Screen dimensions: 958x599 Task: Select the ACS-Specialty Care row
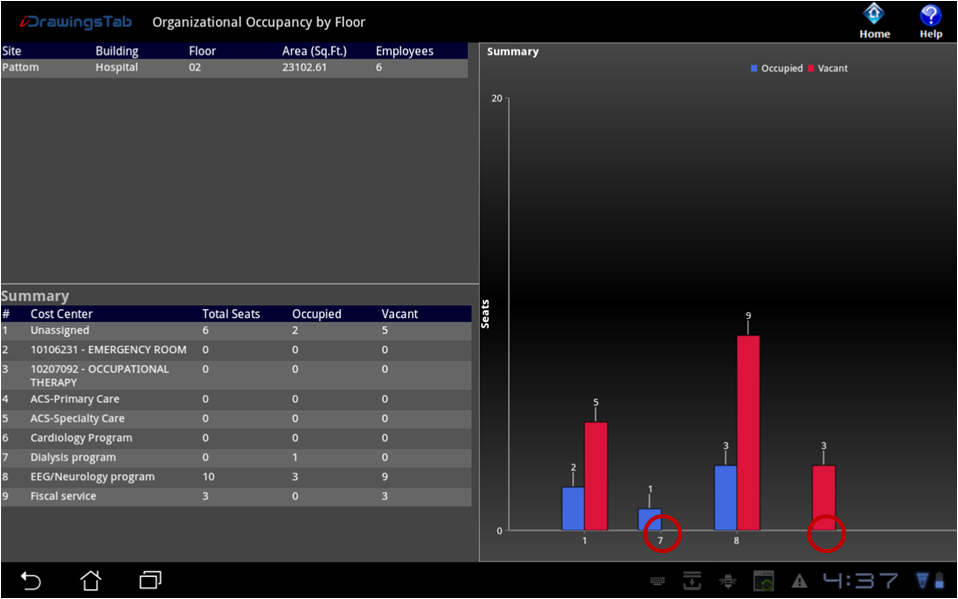click(236, 419)
